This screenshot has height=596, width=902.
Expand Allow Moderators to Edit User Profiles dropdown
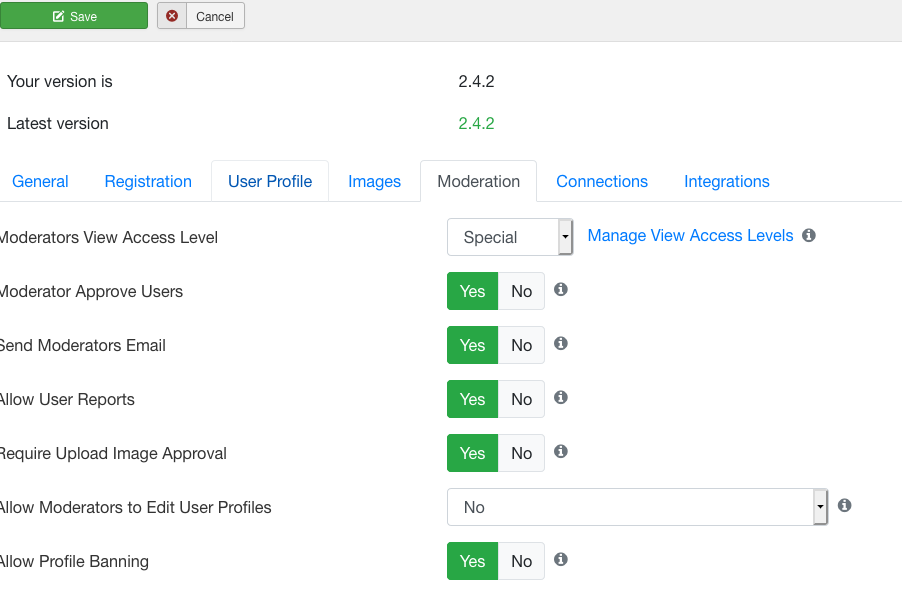pyautogui.click(x=637, y=507)
